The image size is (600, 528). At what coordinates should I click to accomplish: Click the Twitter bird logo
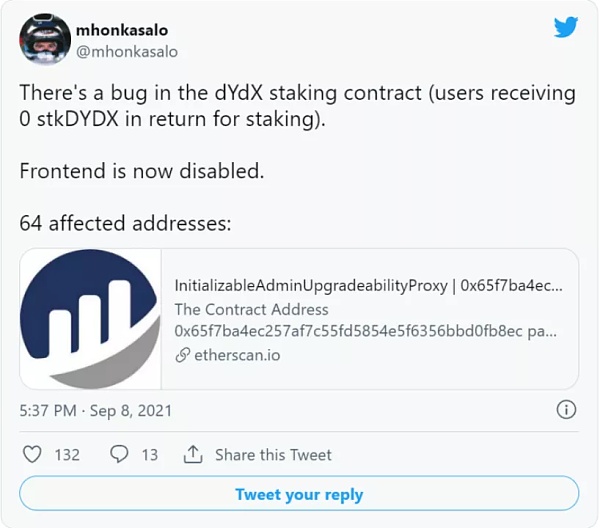point(566,26)
